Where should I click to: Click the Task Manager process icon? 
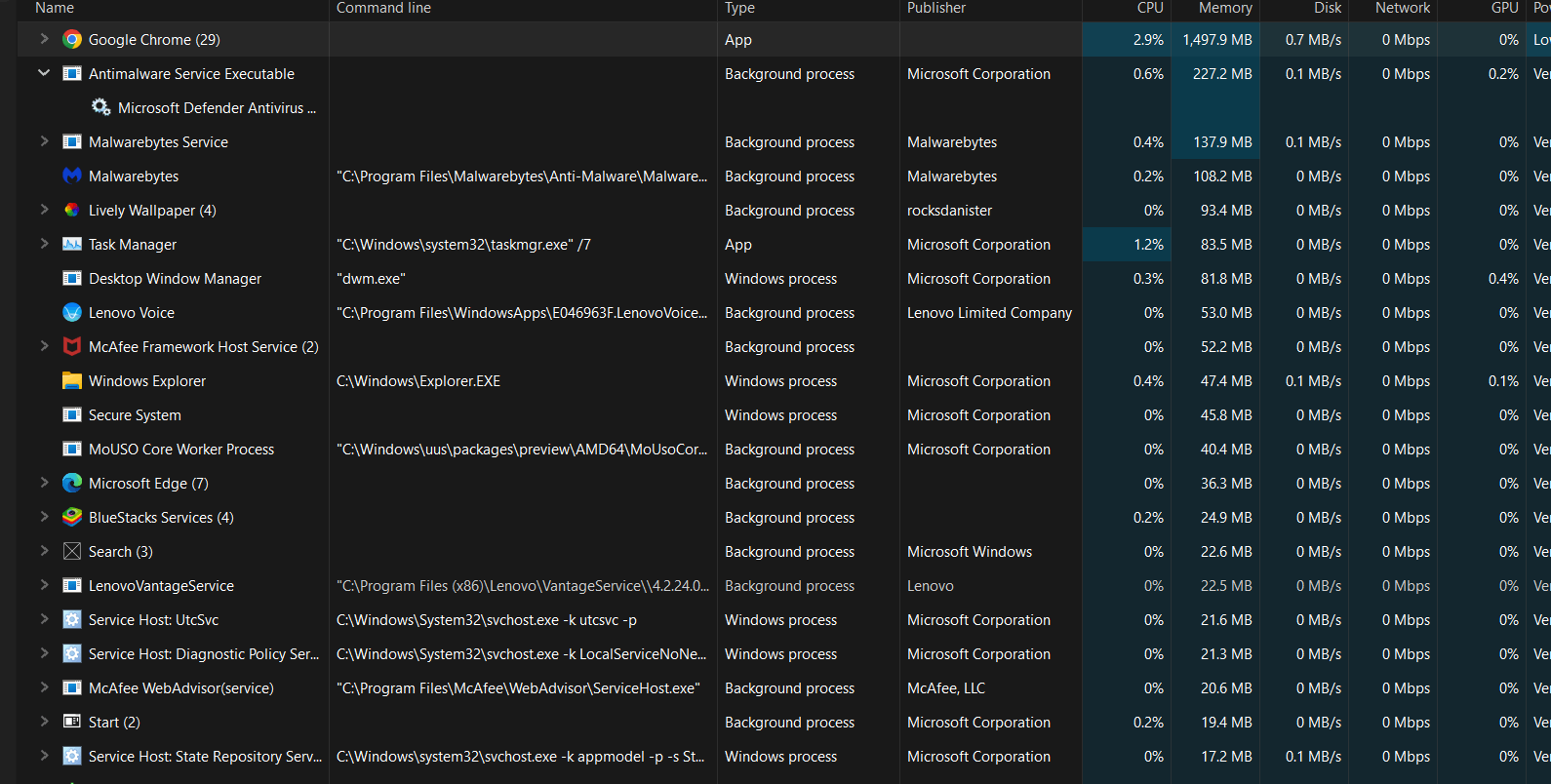coord(72,244)
